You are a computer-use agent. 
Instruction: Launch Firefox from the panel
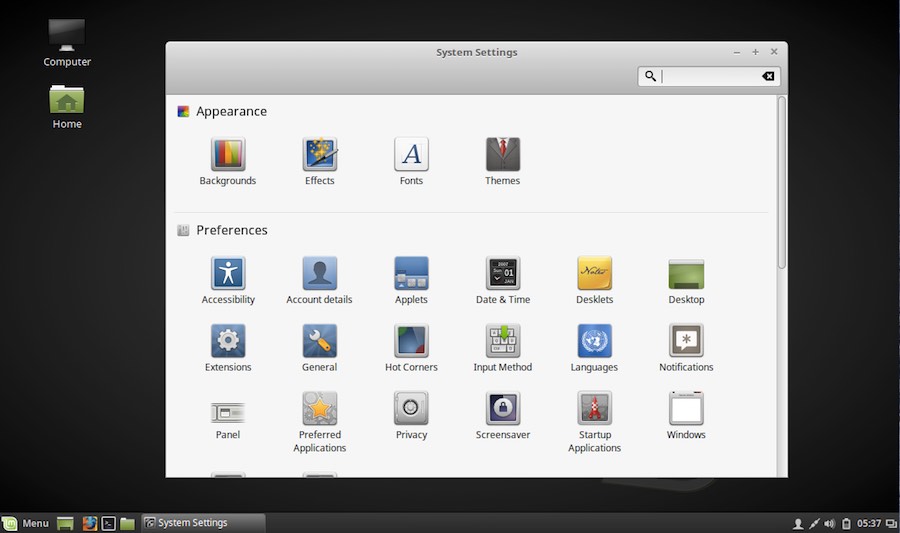90,523
